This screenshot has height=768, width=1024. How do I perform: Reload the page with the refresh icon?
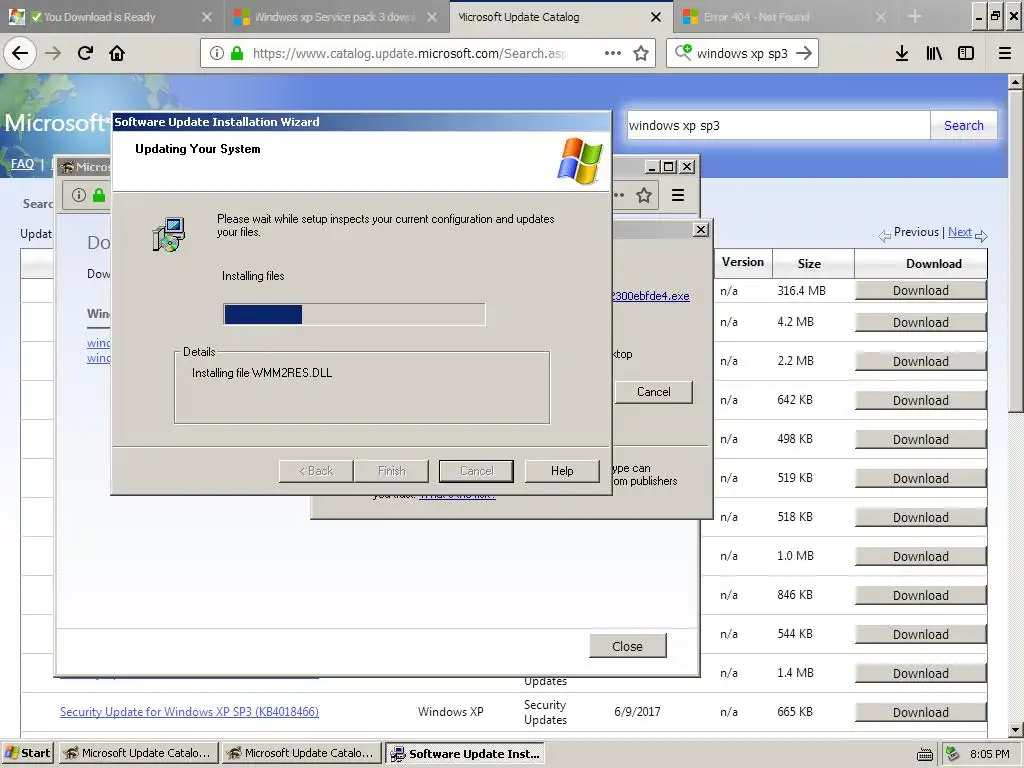click(x=85, y=54)
